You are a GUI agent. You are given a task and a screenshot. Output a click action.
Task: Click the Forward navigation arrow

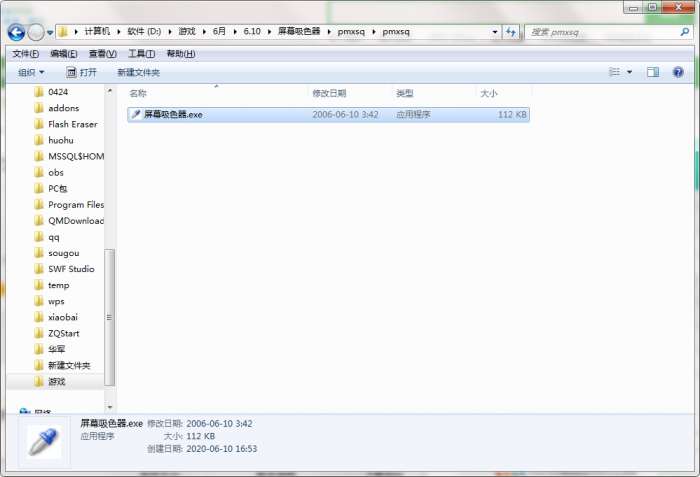(36, 32)
